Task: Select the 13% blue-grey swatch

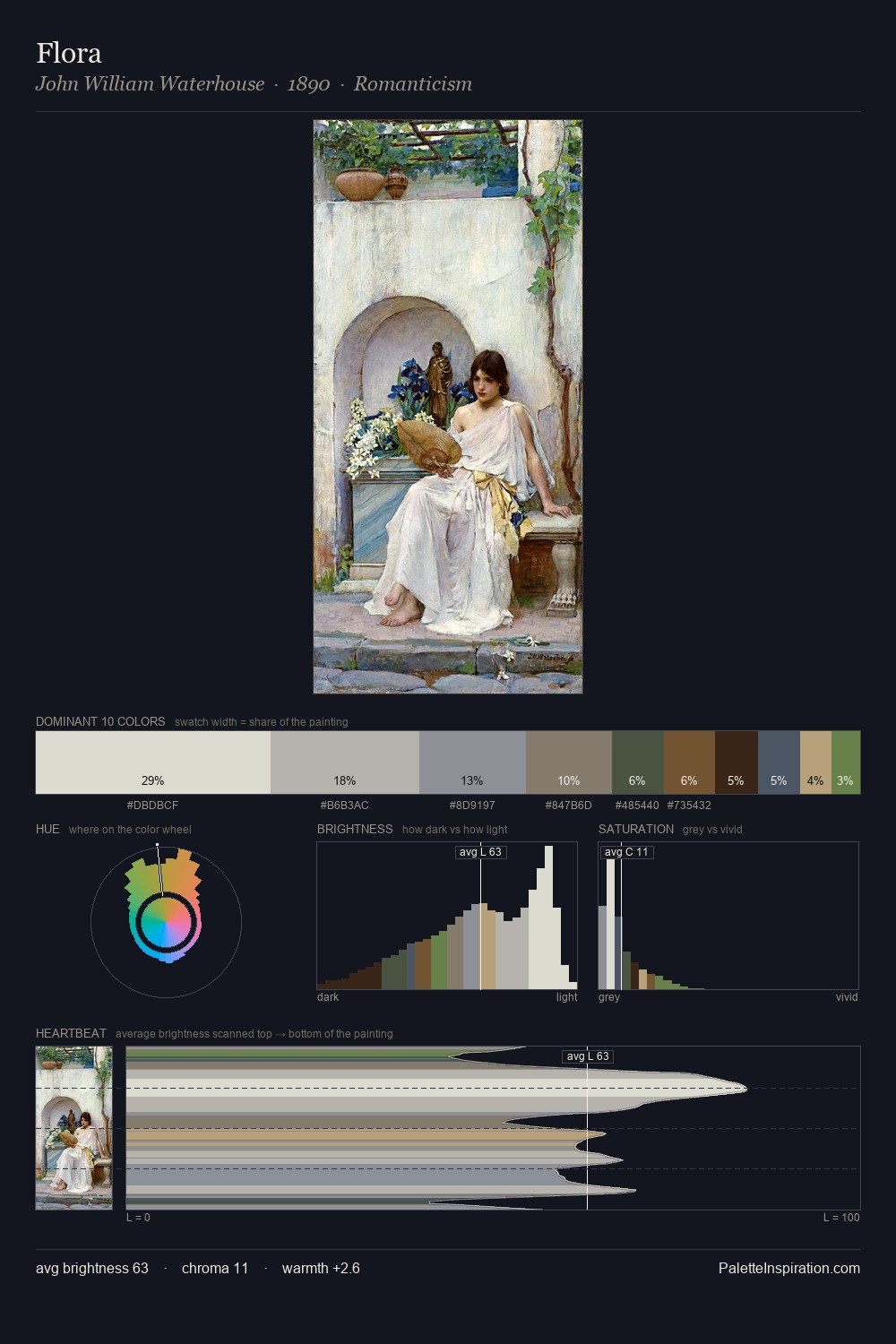Action: (472, 762)
